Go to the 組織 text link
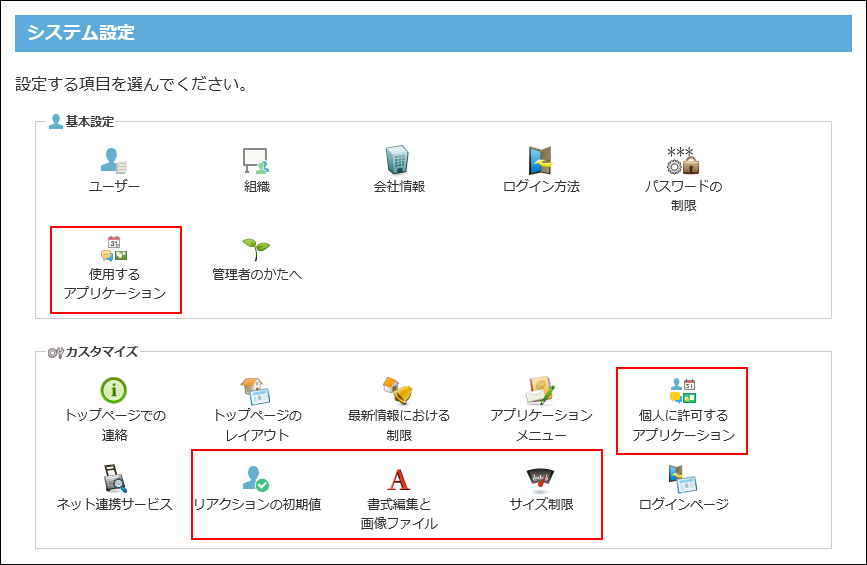Screen dimensions: 867x565 (257, 186)
